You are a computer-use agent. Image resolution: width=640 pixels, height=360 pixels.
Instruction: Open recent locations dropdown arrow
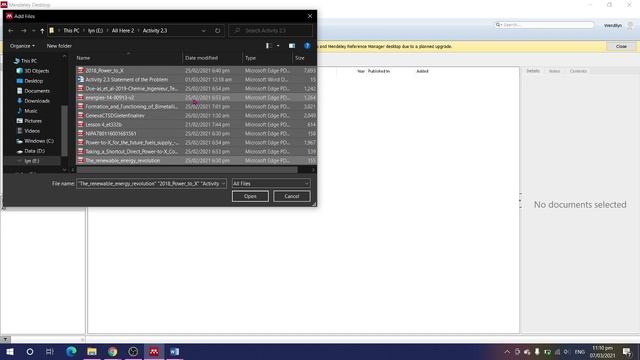[33, 31]
